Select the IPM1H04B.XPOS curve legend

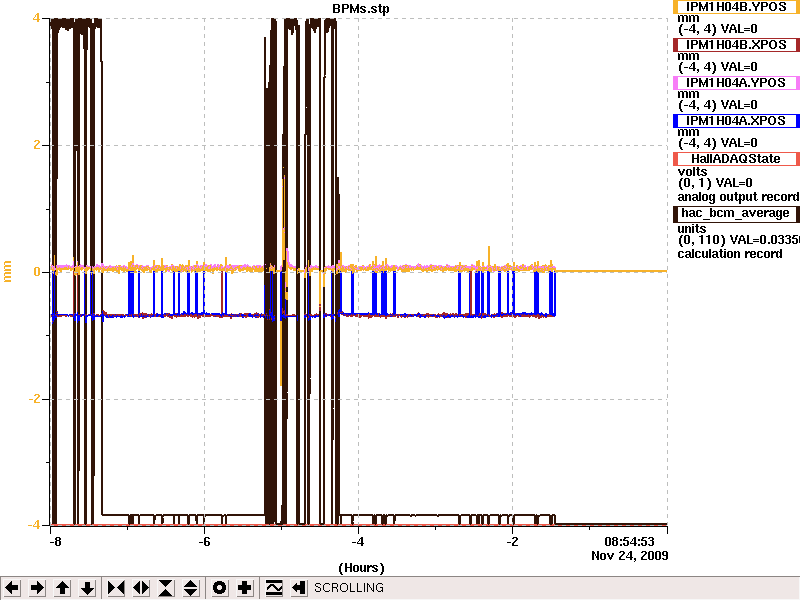pyautogui.click(x=736, y=45)
